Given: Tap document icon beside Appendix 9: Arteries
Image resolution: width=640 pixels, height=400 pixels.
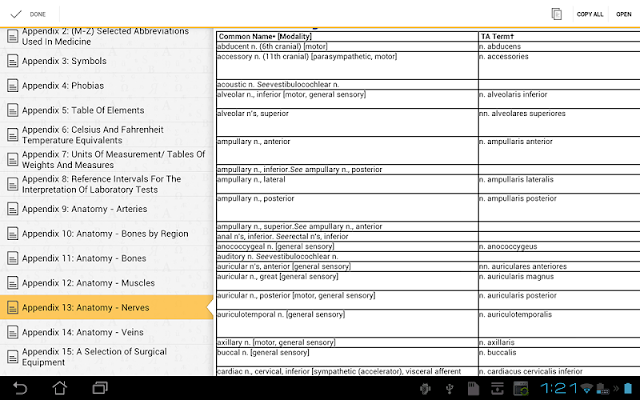Looking at the screenshot, I should click(13, 209).
